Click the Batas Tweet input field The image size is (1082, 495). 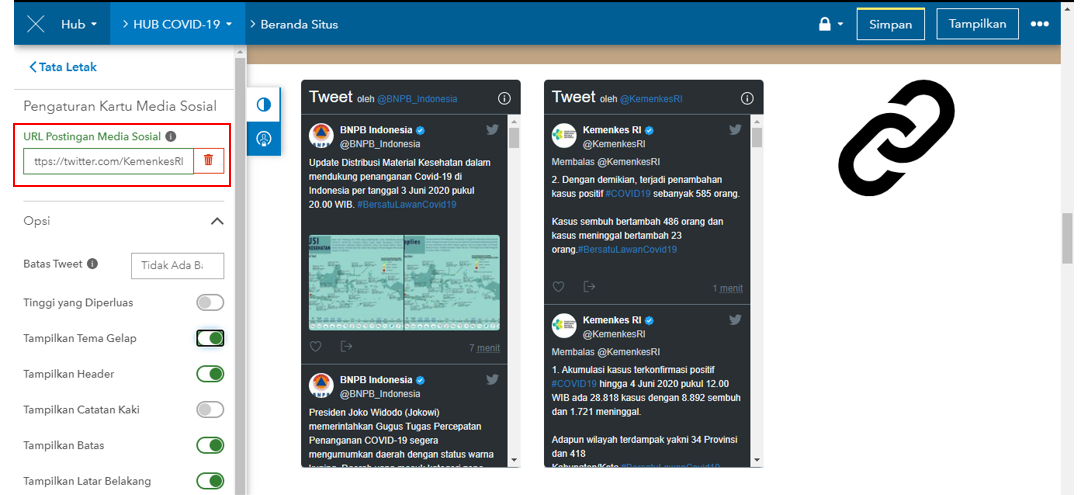tap(177, 265)
